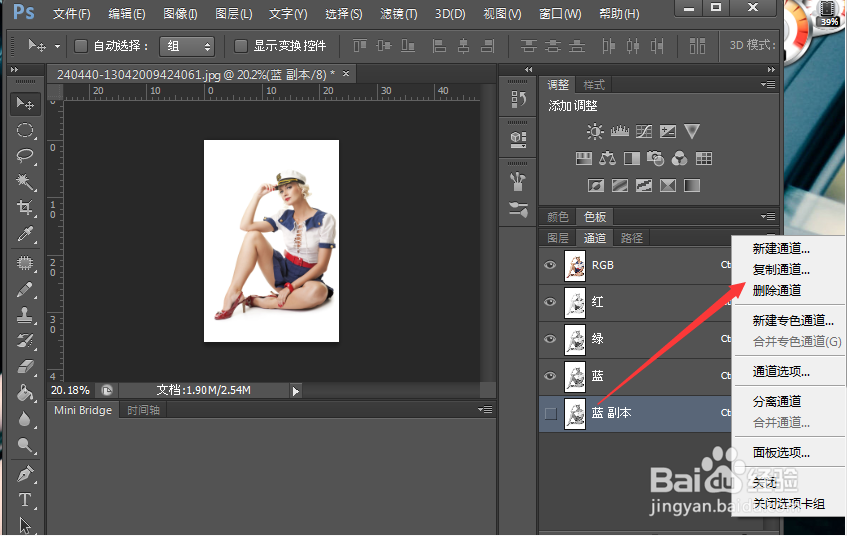Open the 色板 panel flyout menu
The image size is (847, 536).
click(768, 217)
